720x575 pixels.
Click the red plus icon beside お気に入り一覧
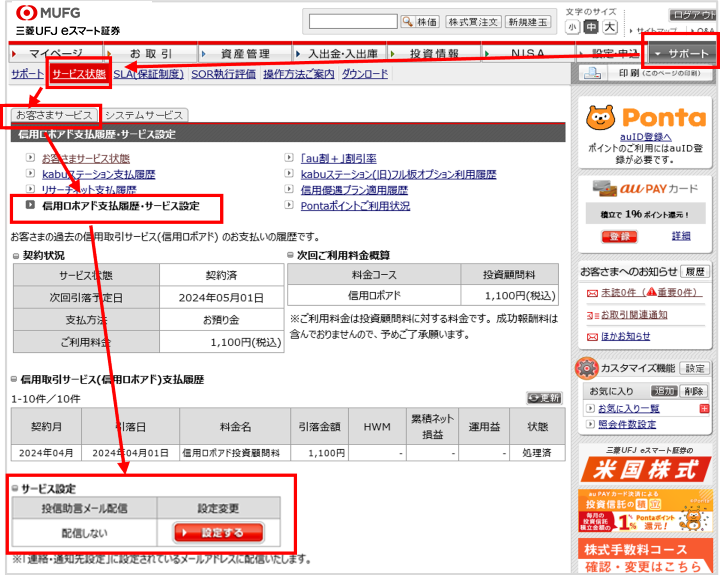704,408
